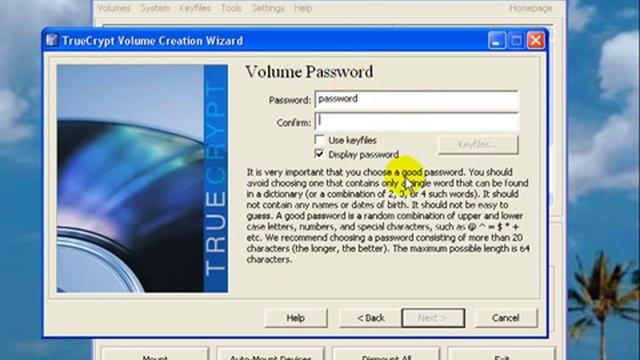Open the Keyfiles menu in main window
Viewport: 640px width, 360px height.
click(x=195, y=8)
